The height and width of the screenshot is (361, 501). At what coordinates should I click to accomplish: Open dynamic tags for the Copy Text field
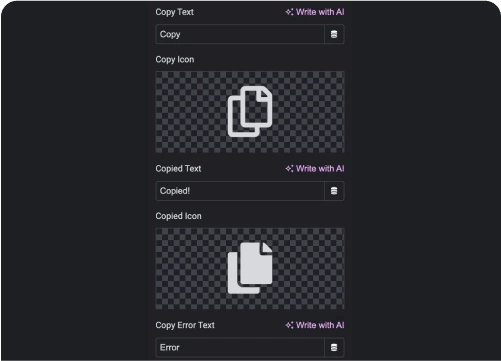pos(334,34)
